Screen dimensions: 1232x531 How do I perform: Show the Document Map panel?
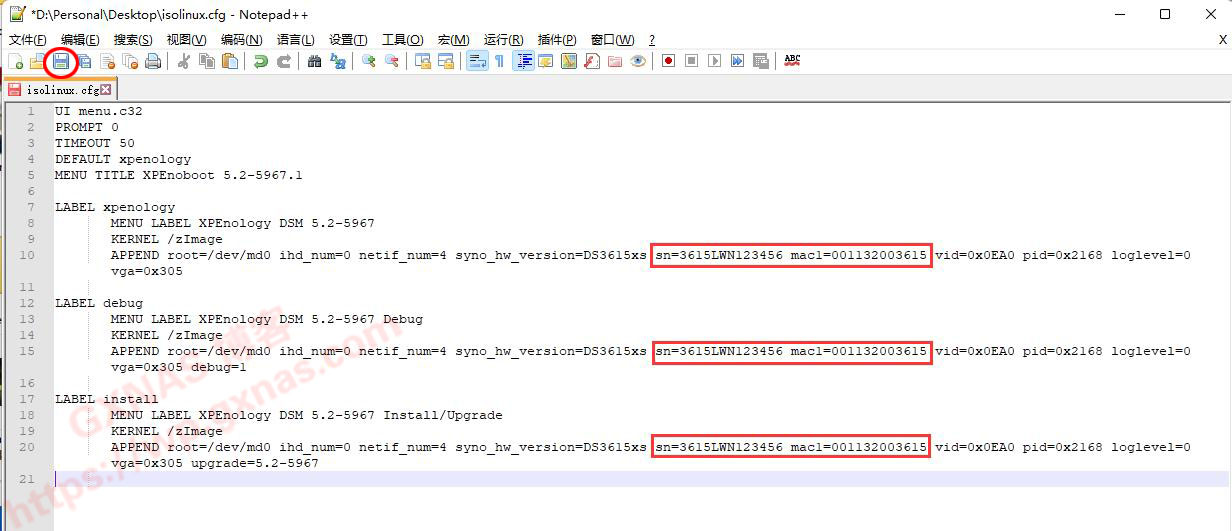pos(569,61)
